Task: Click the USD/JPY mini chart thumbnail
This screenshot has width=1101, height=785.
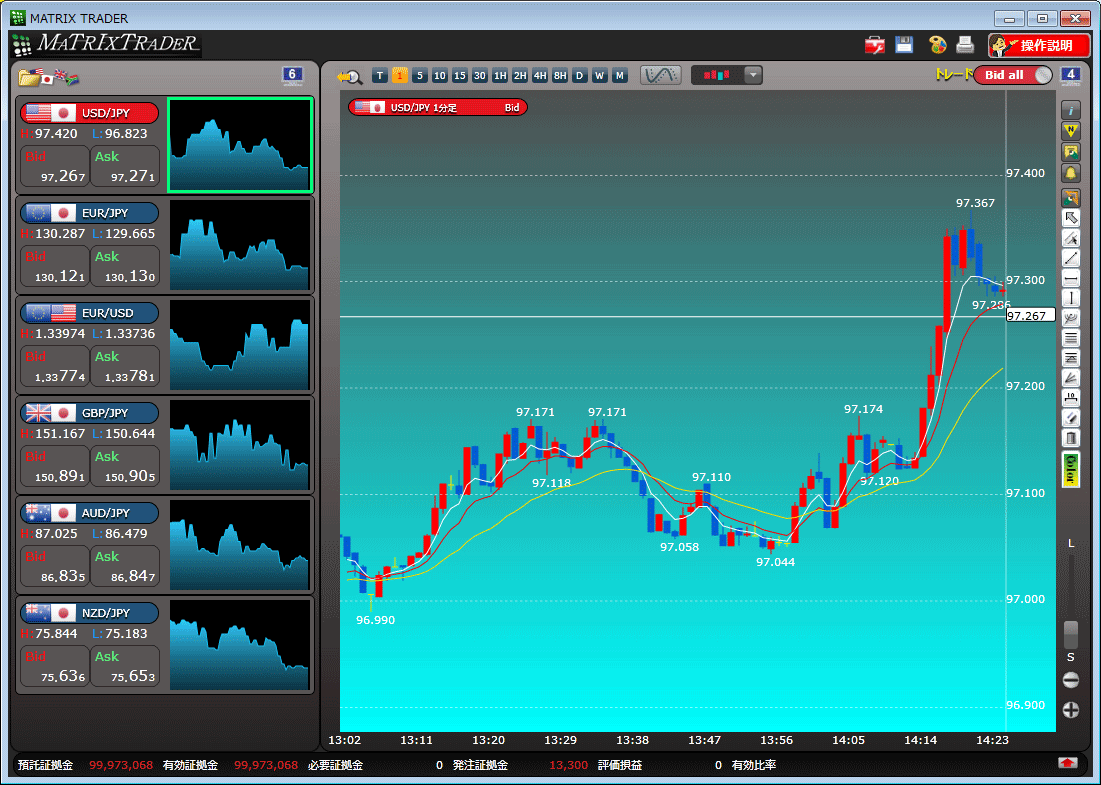Action: [x=240, y=145]
